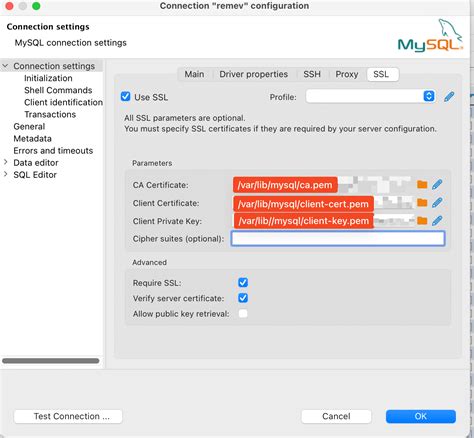Close the configuration window
The height and width of the screenshot is (438, 474).
(9, 6)
